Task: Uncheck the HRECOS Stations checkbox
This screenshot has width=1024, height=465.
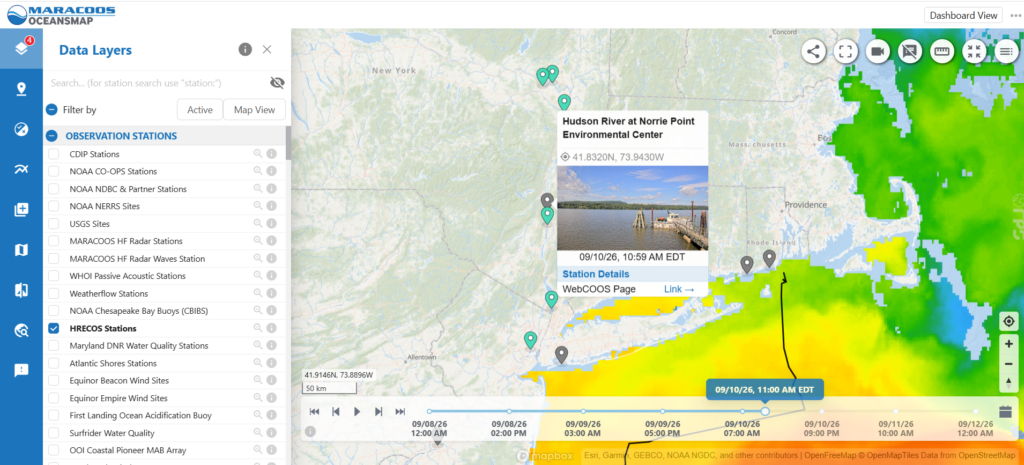Action: (54, 329)
